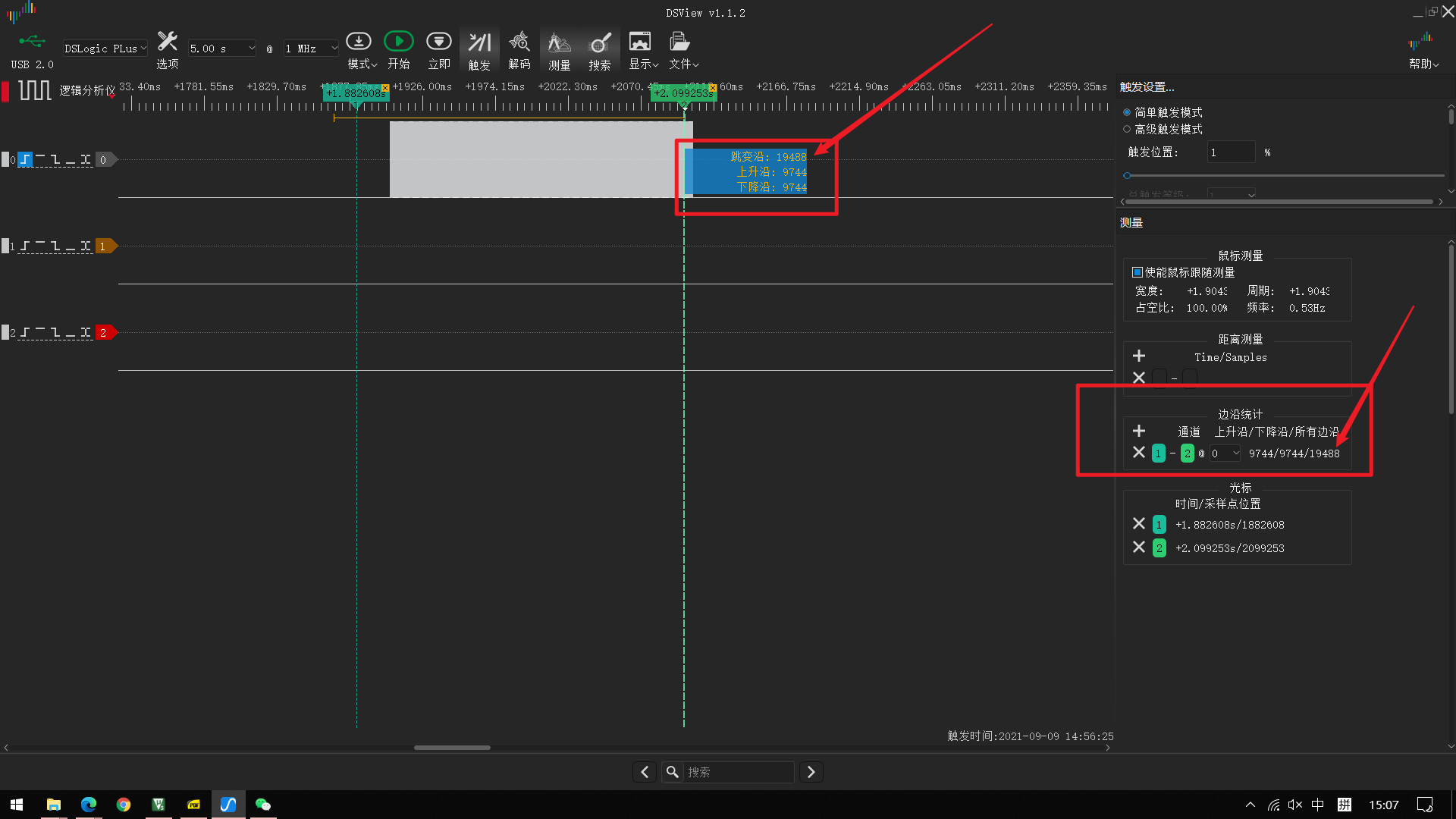The width and height of the screenshot is (1456, 819).
Task: Open the 5.00 s duration dropdown
Action: tap(222, 49)
